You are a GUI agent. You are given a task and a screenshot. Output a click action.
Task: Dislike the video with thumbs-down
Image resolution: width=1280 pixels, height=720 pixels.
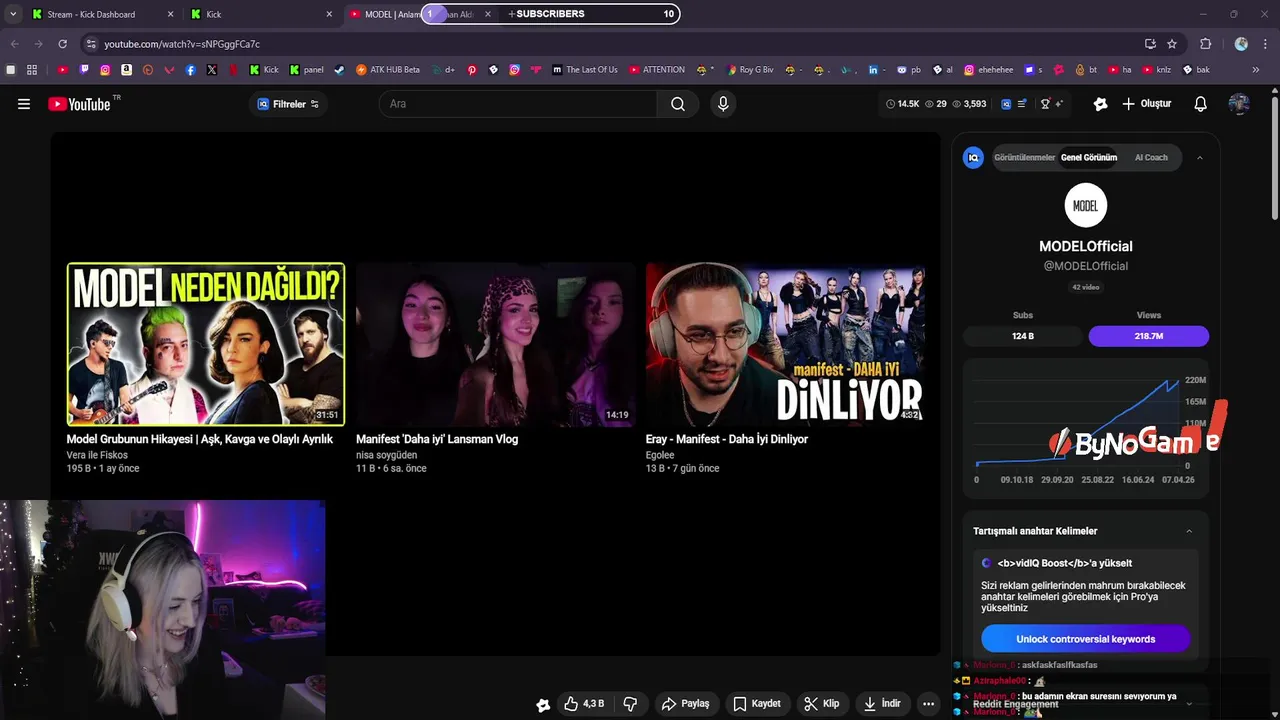[630, 704]
